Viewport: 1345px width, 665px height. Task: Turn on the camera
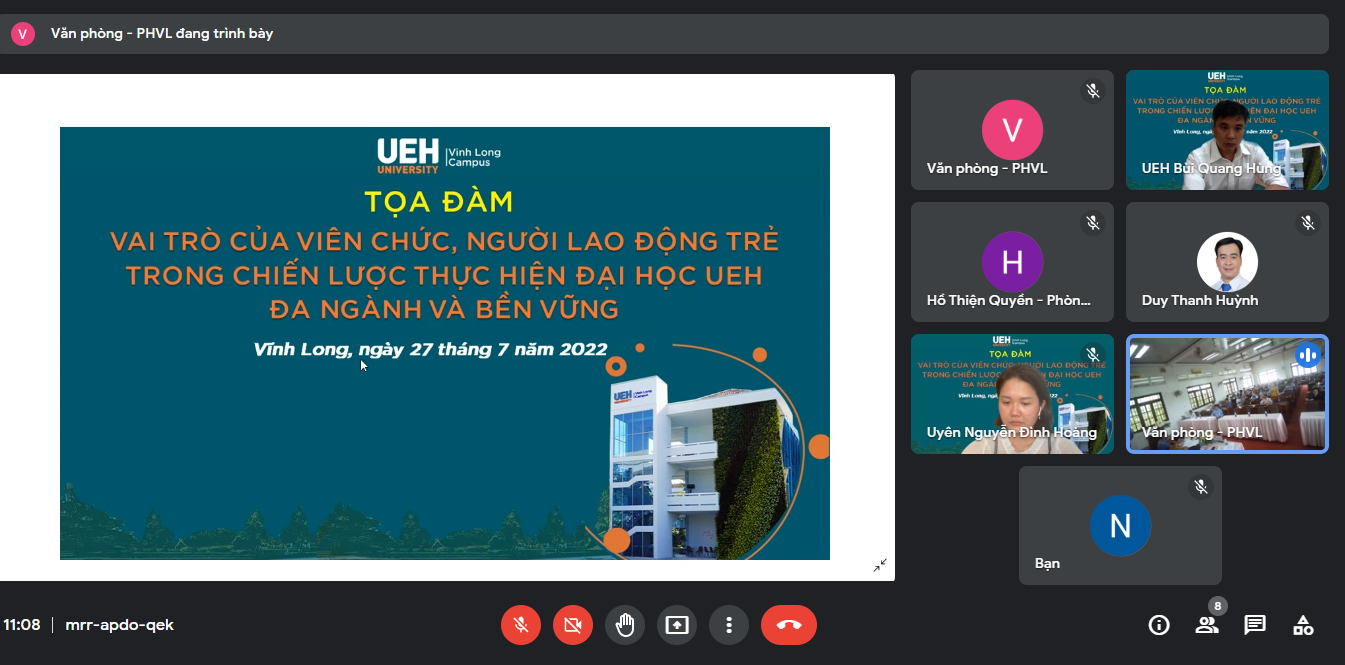coord(573,625)
